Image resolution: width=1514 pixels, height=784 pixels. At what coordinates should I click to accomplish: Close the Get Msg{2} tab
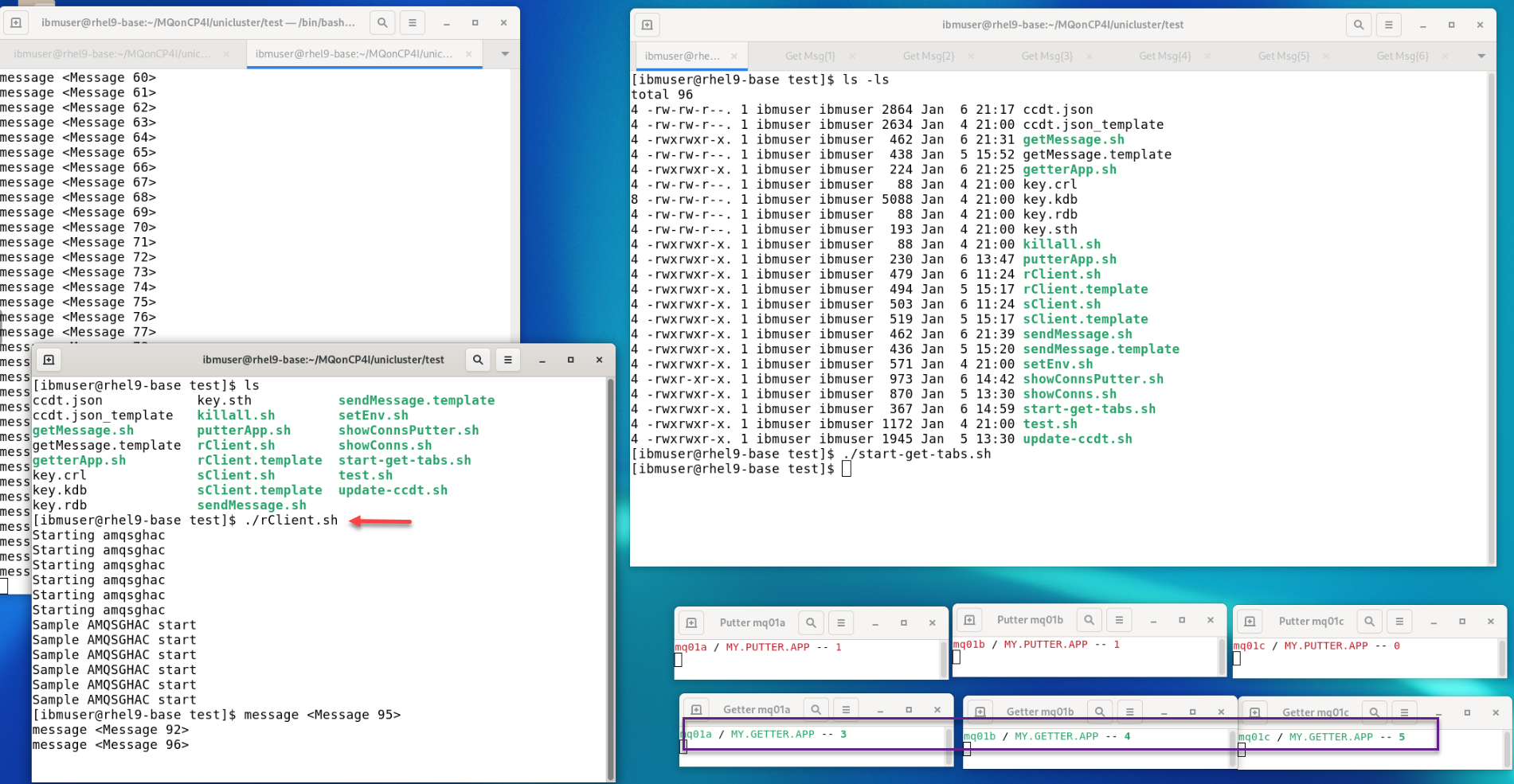point(971,57)
